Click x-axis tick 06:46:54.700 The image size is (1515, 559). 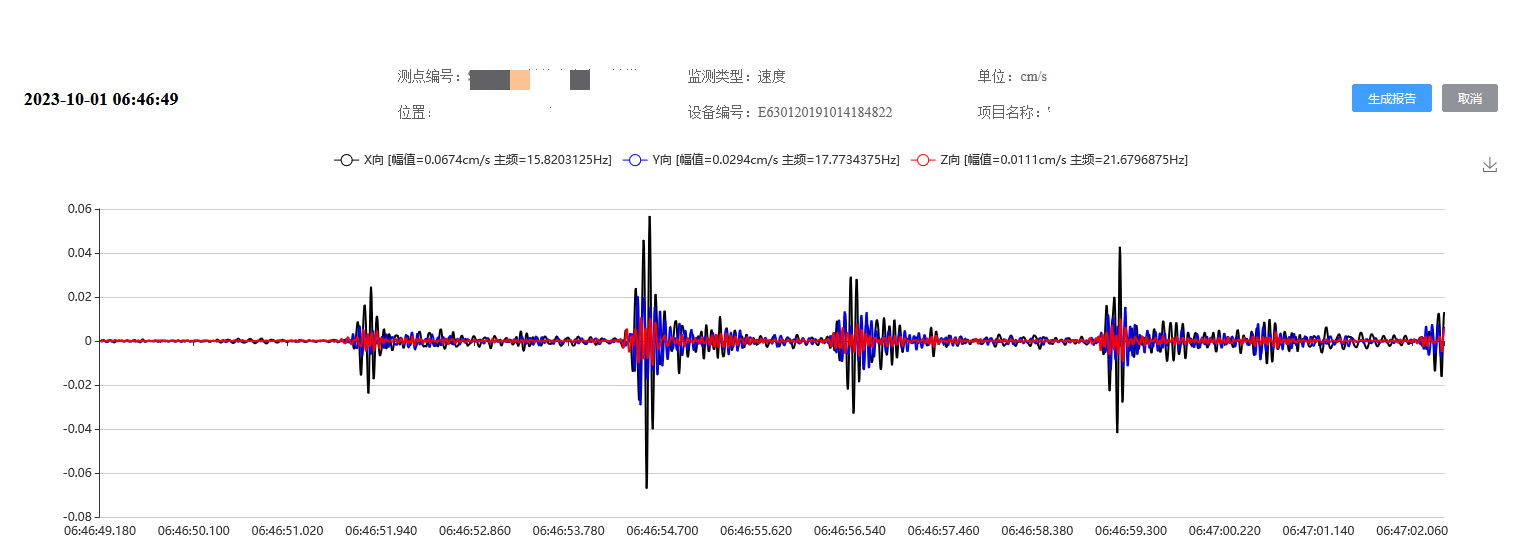tap(661, 530)
